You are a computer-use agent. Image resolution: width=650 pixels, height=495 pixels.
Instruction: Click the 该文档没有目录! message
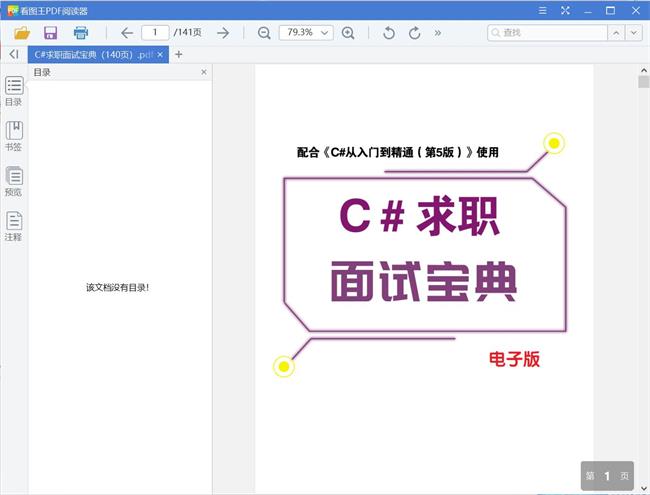(x=117, y=287)
